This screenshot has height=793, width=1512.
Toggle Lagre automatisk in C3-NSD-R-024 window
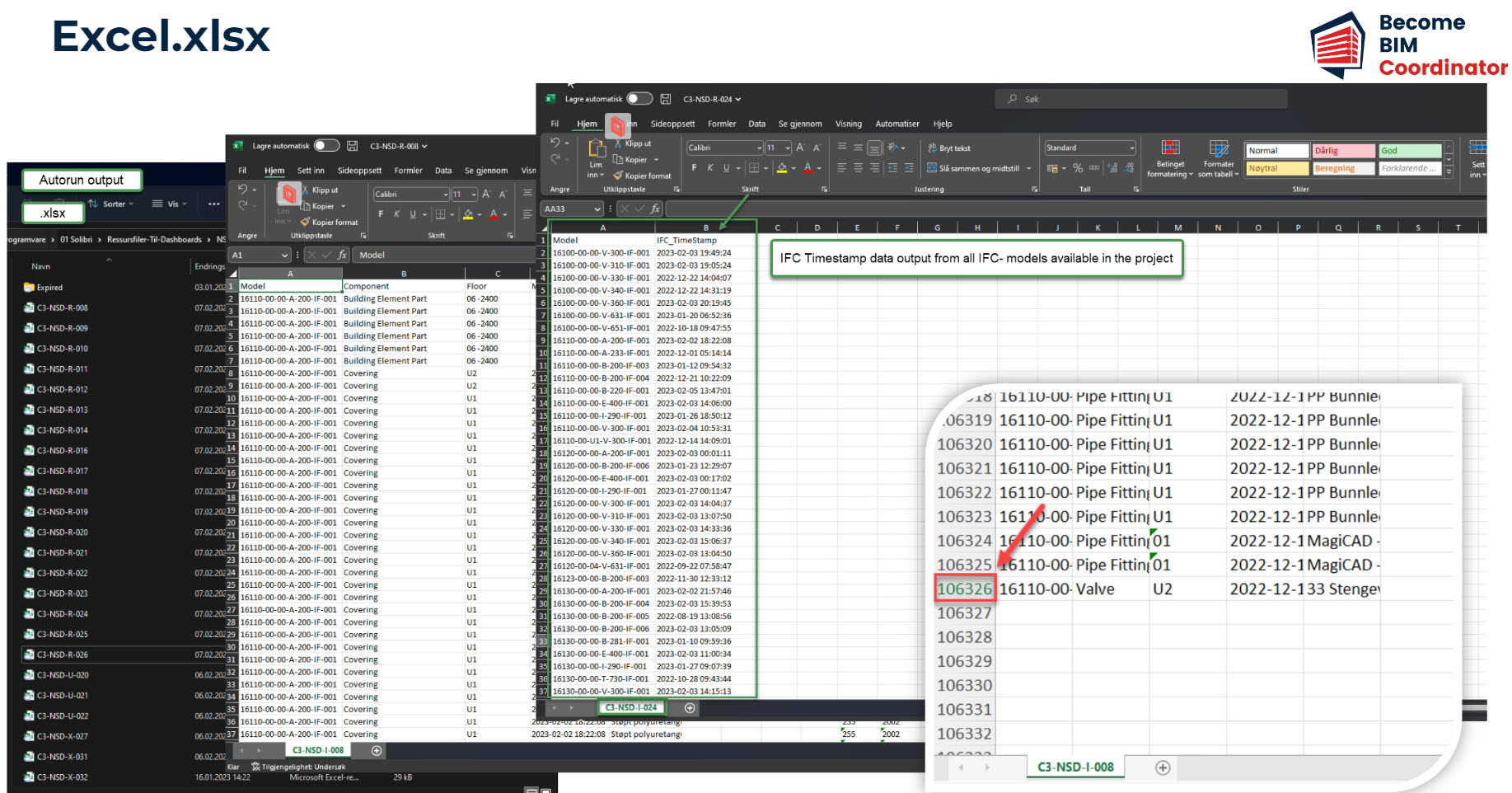(x=639, y=99)
